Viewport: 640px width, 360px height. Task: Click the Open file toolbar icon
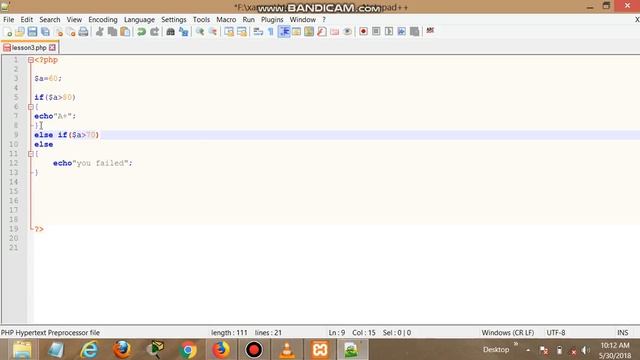[x=20, y=32]
